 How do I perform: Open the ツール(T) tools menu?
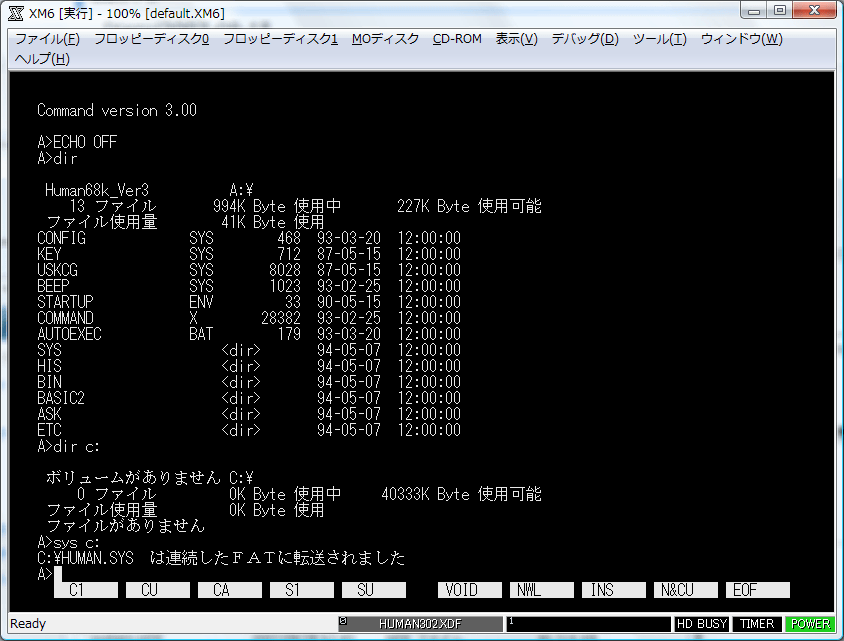click(660, 39)
